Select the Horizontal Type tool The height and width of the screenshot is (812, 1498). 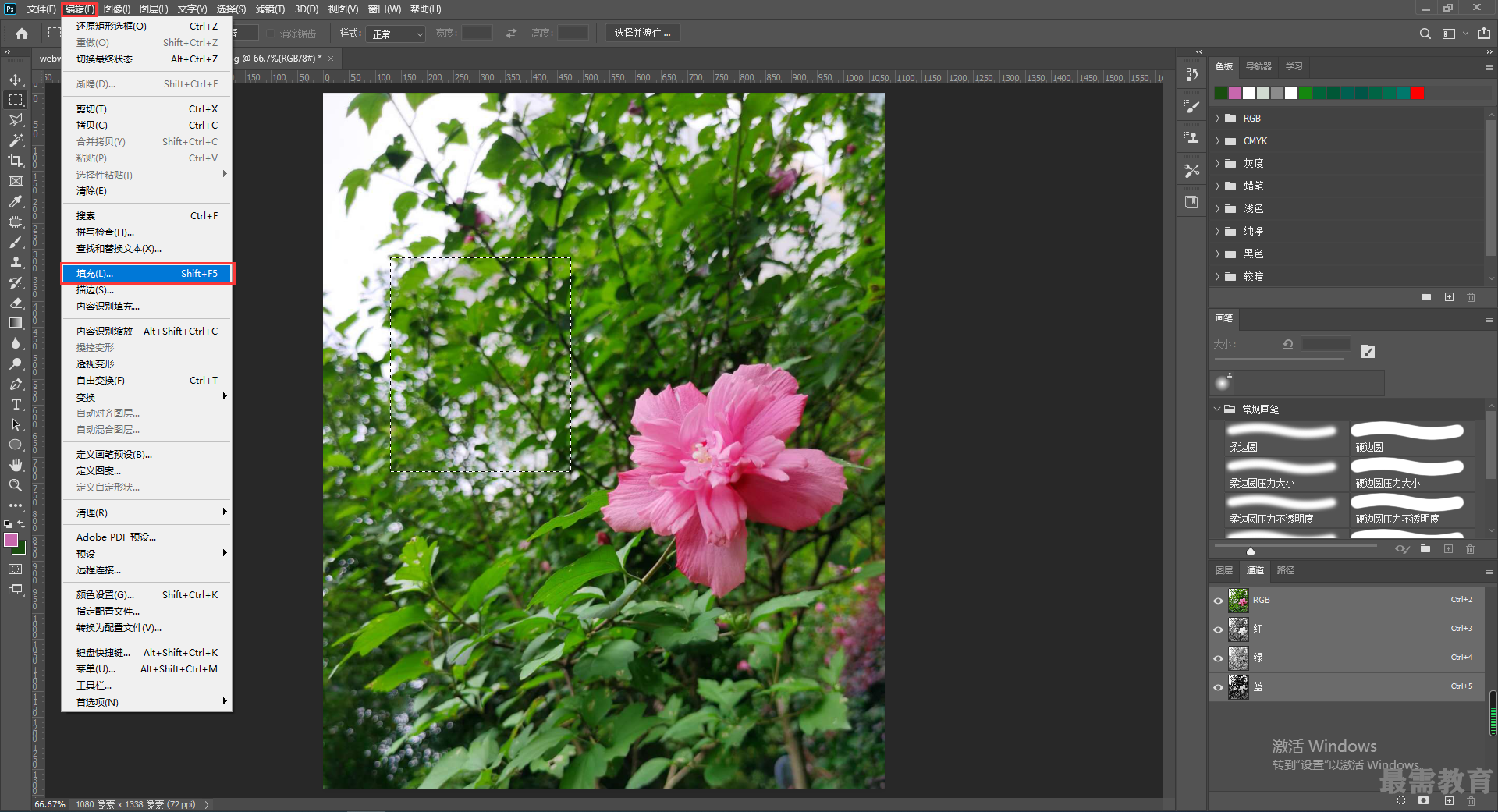click(x=16, y=404)
